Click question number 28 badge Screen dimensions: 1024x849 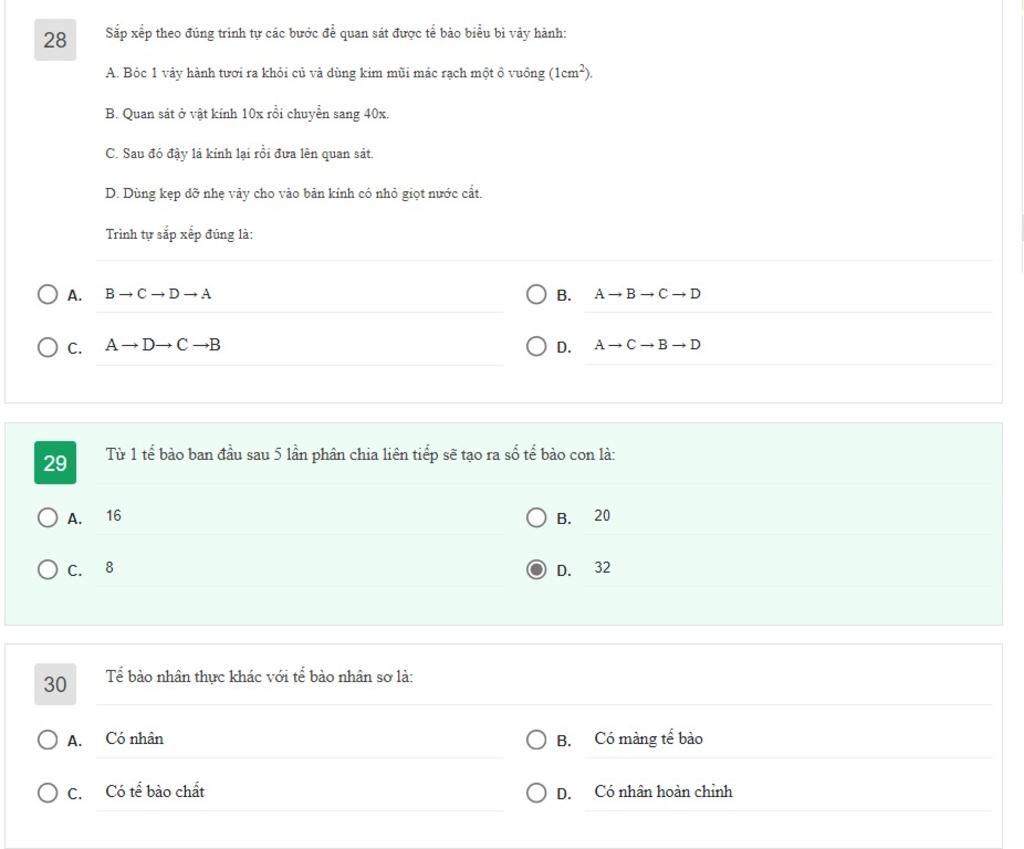pos(55,40)
